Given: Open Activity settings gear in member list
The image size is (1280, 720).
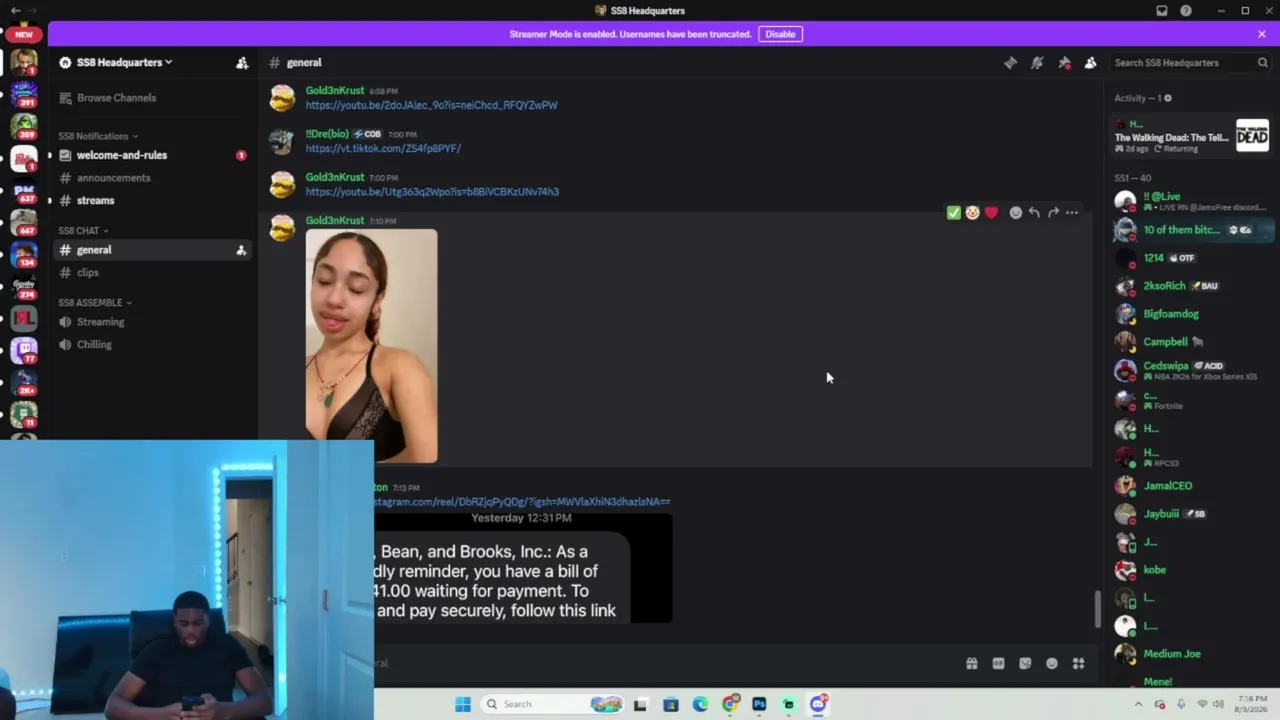Looking at the screenshot, I should click(1167, 98).
